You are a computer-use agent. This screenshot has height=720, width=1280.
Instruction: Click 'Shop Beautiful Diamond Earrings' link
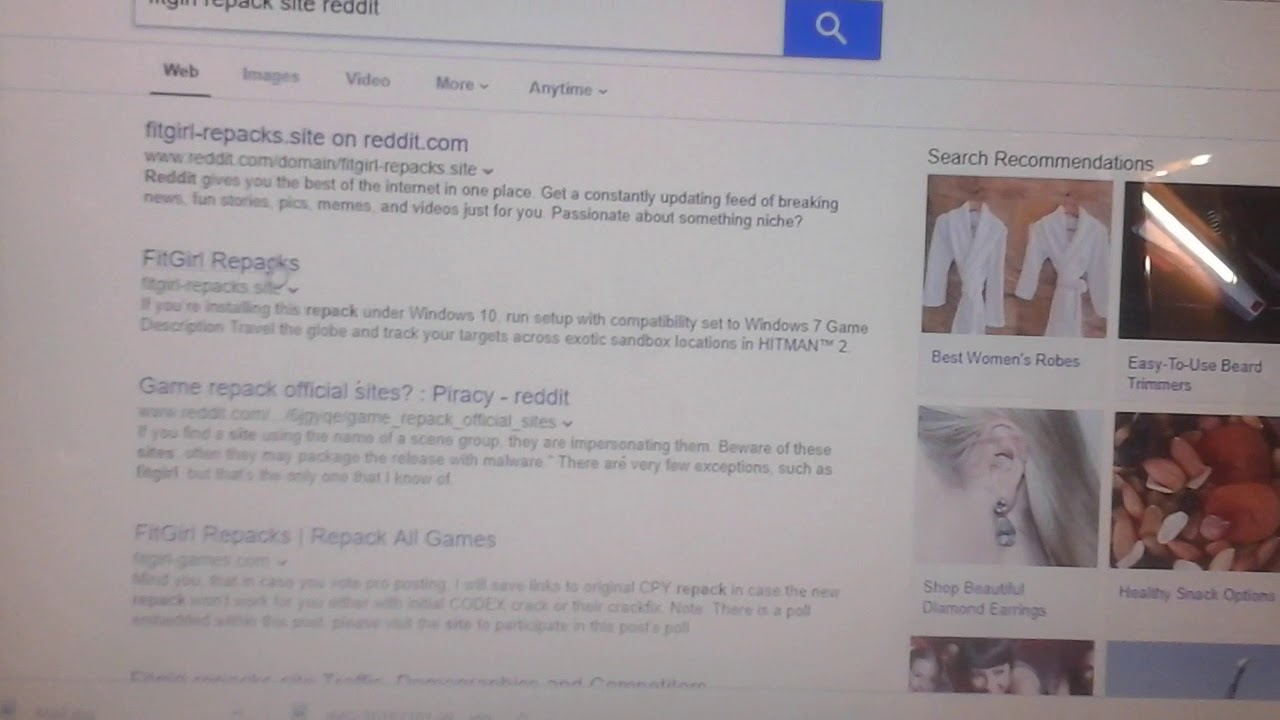tap(984, 598)
